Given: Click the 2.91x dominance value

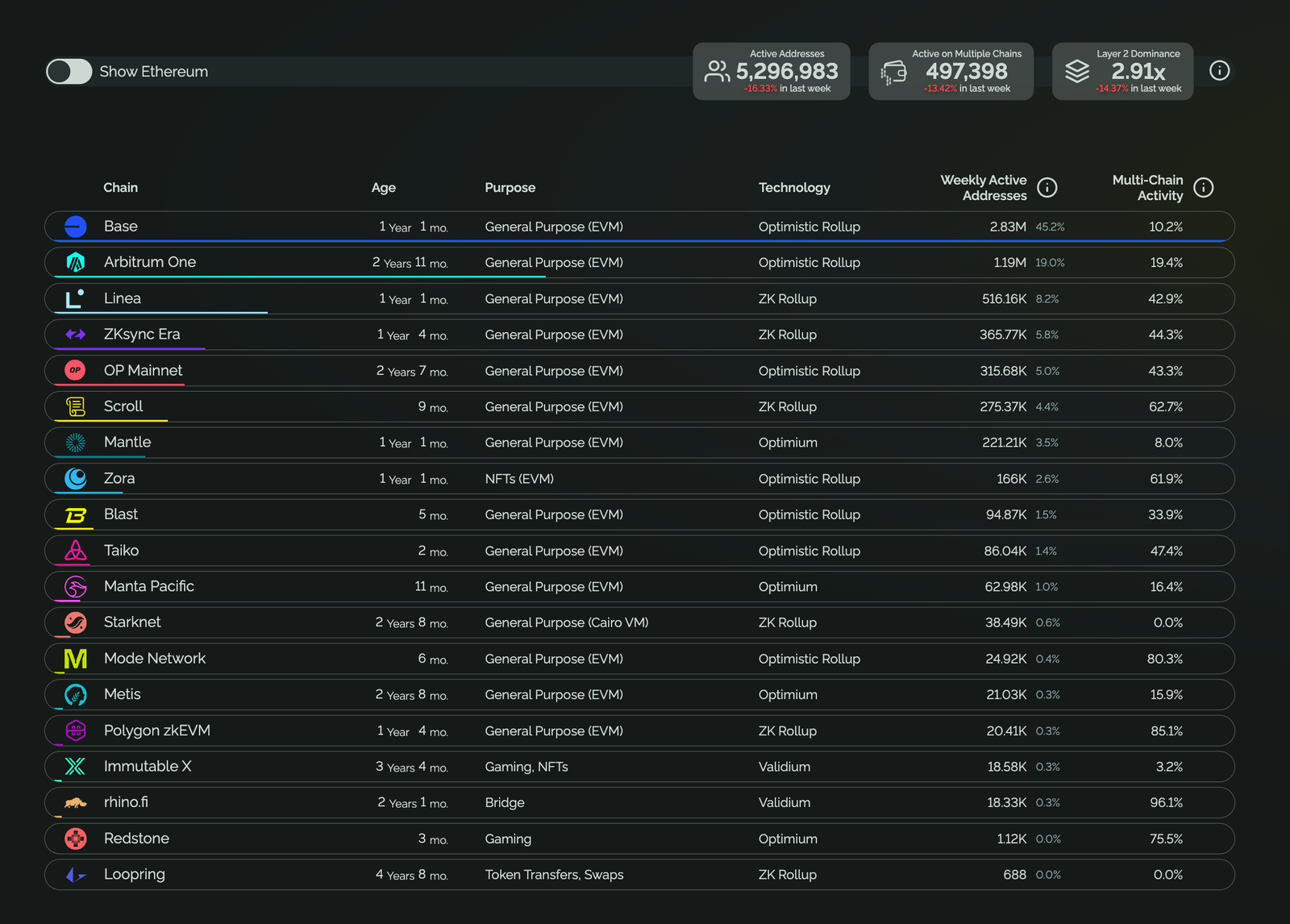Looking at the screenshot, I should tap(1138, 72).
